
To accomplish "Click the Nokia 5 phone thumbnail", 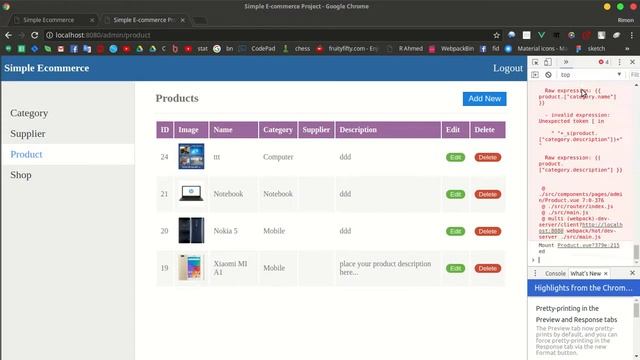I will (191, 231).
